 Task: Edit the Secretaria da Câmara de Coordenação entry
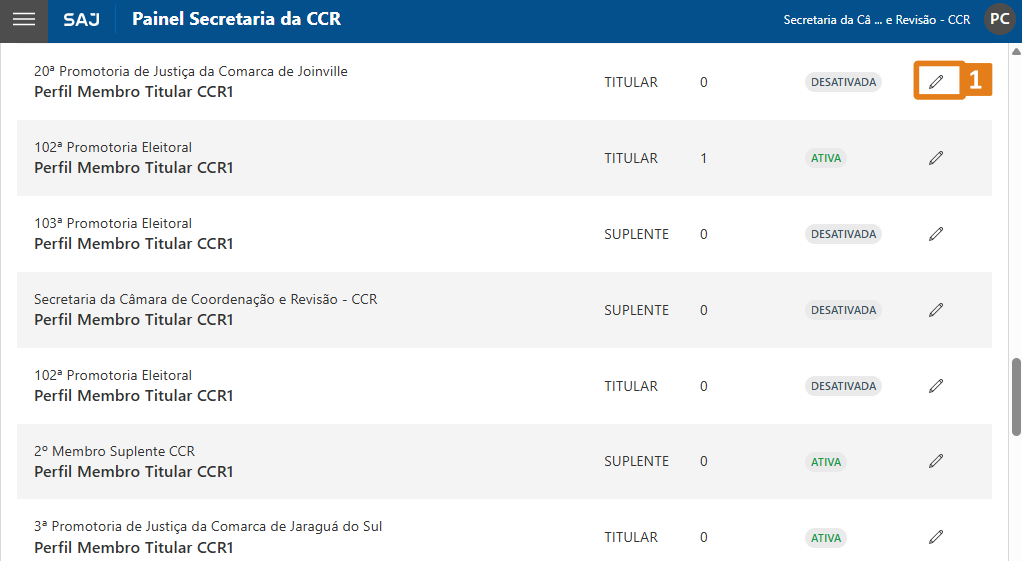coord(936,310)
